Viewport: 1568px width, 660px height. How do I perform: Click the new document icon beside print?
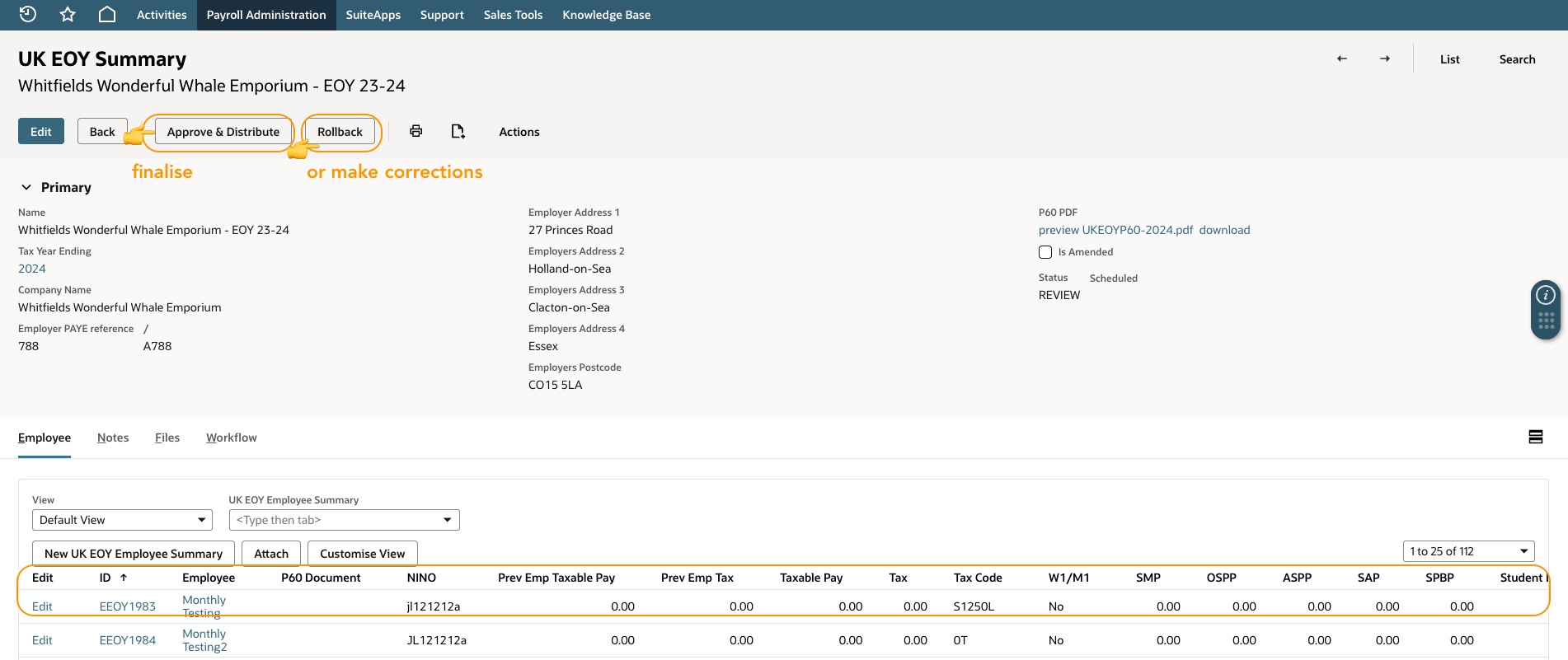458,131
